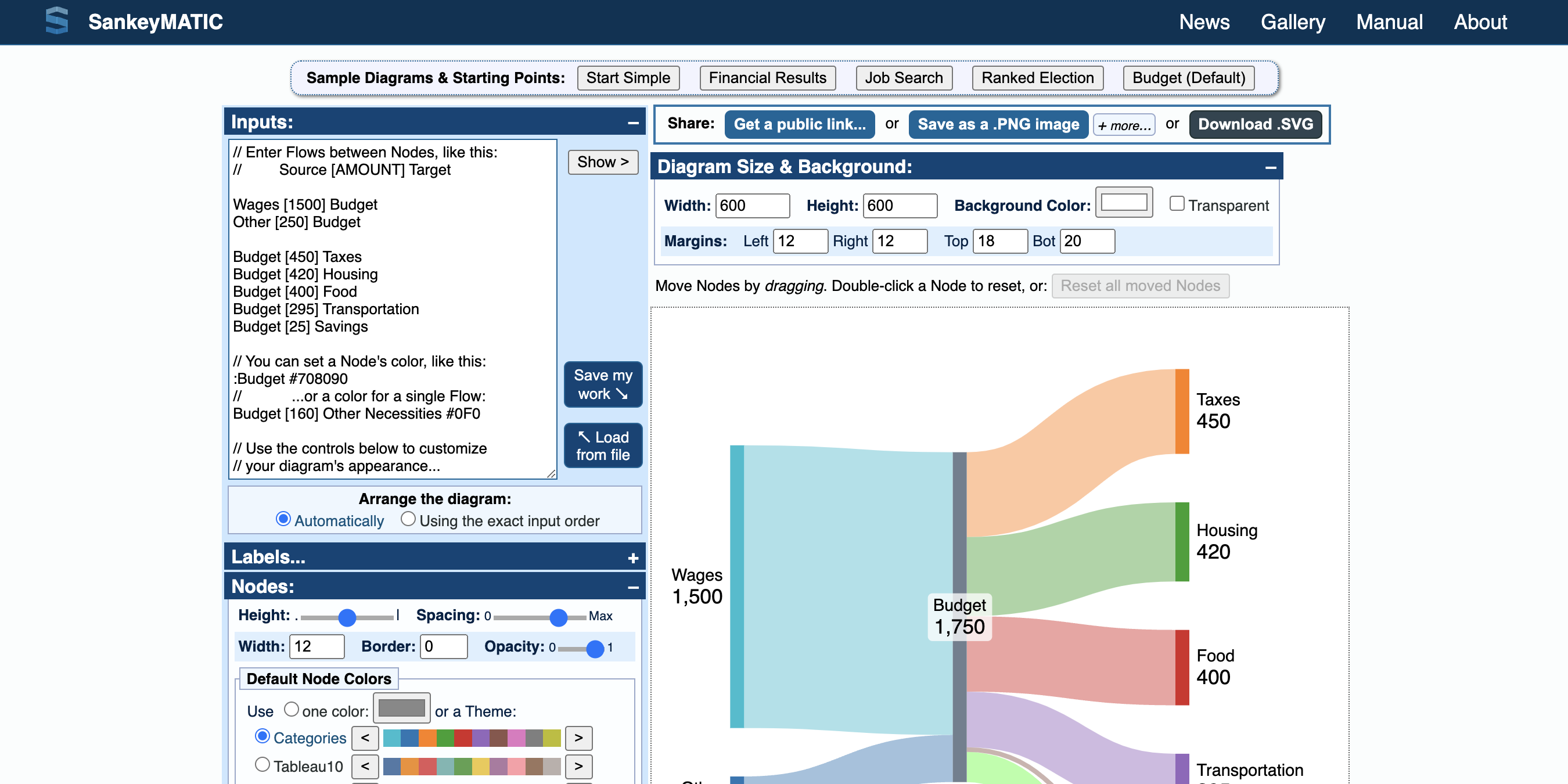Click the orange Taxes node bar
Image resolution: width=1568 pixels, height=784 pixels.
tap(1181, 412)
